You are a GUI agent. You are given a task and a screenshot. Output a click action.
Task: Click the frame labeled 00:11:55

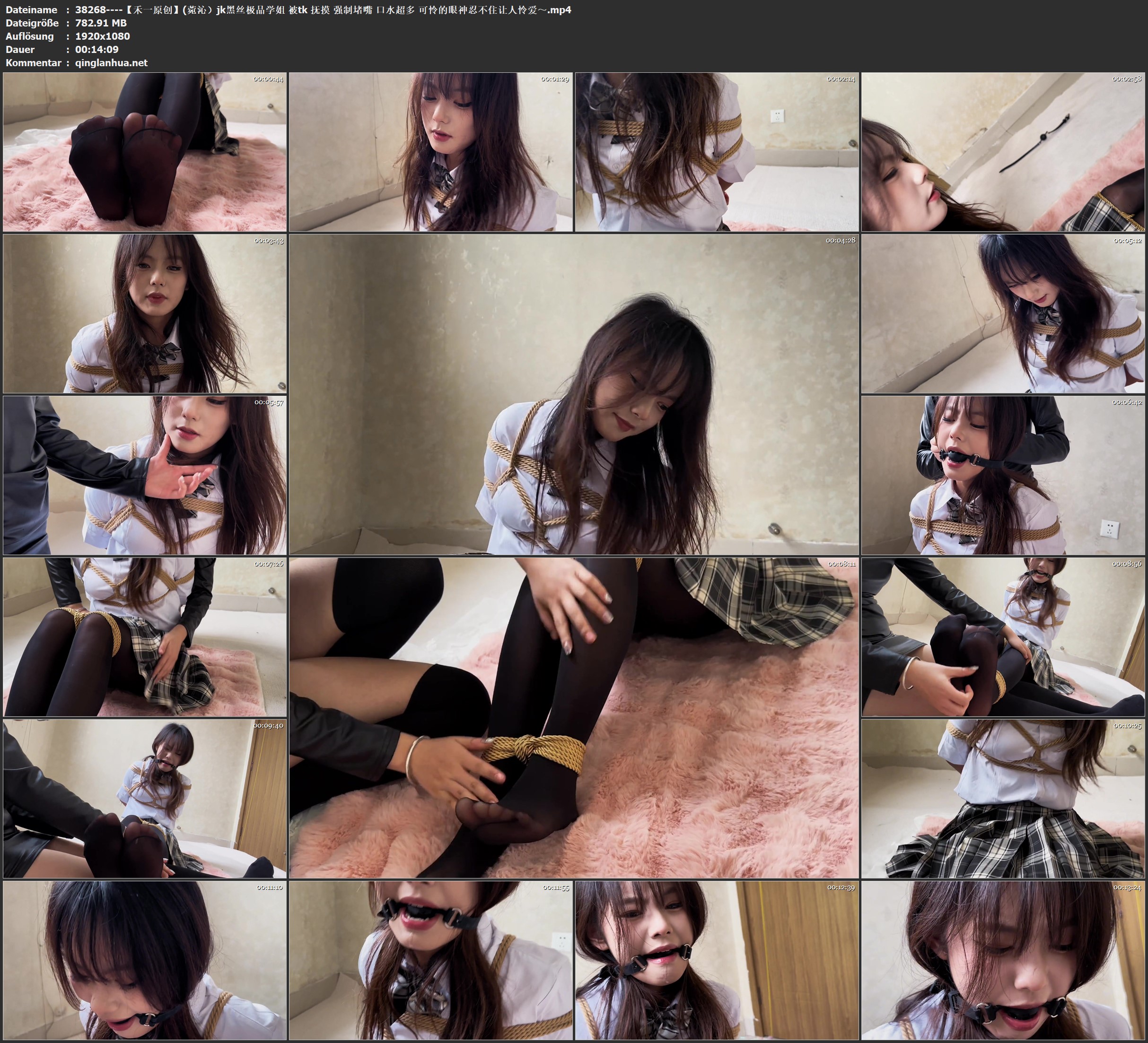click(430, 960)
